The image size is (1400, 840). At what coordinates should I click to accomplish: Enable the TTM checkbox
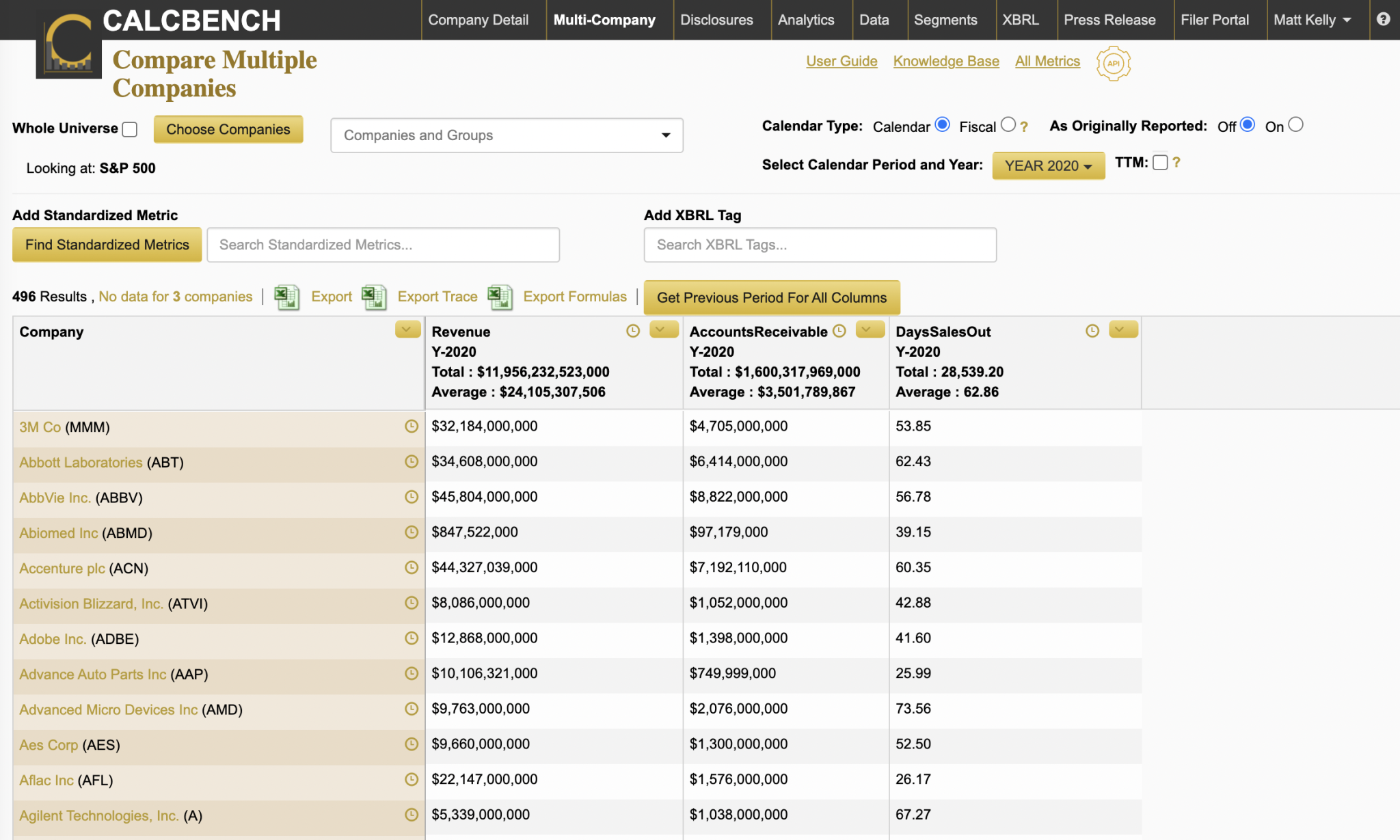pyautogui.click(x=1160, y=163)
